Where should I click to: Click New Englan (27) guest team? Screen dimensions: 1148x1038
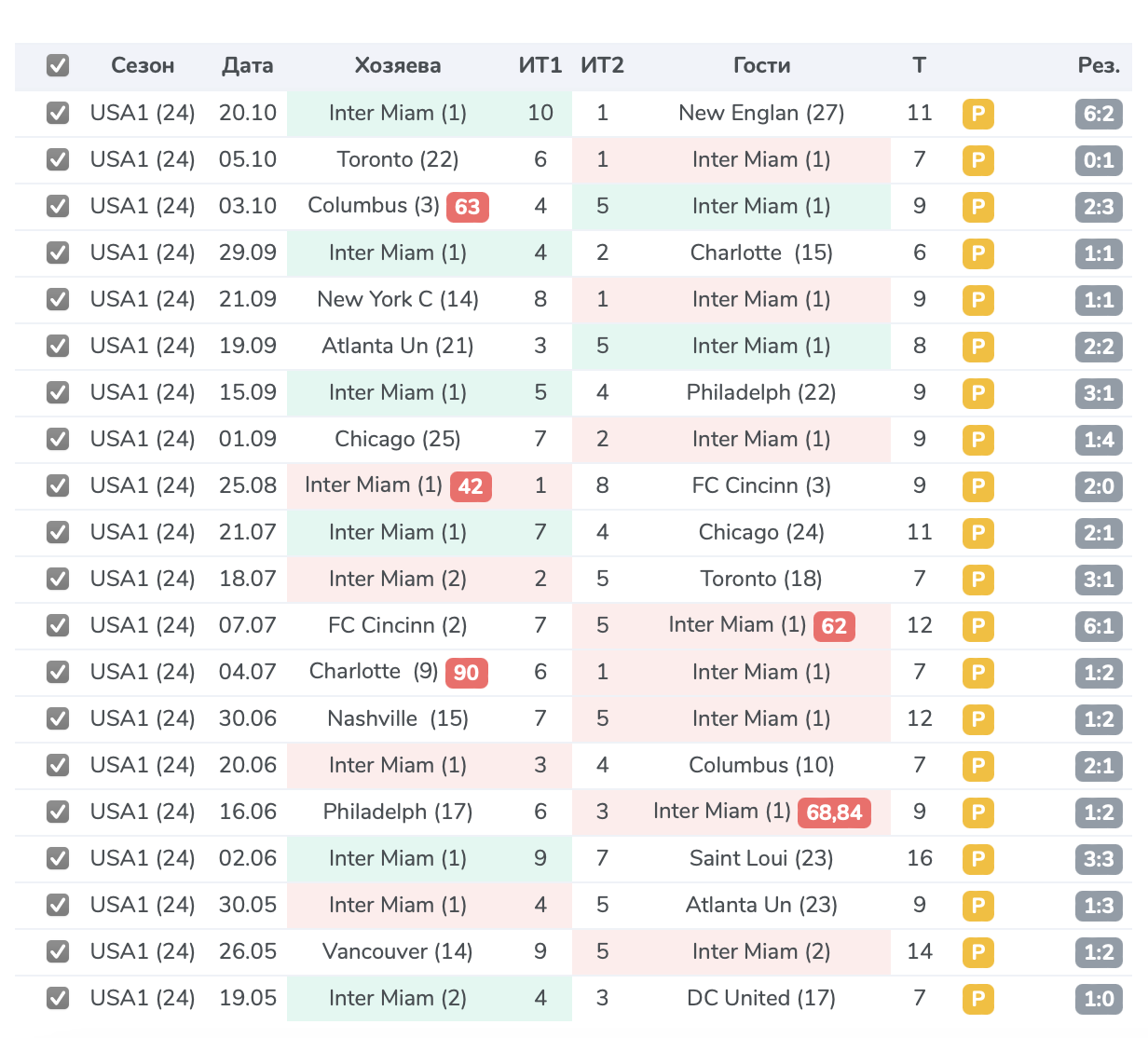tap(761, 113)
